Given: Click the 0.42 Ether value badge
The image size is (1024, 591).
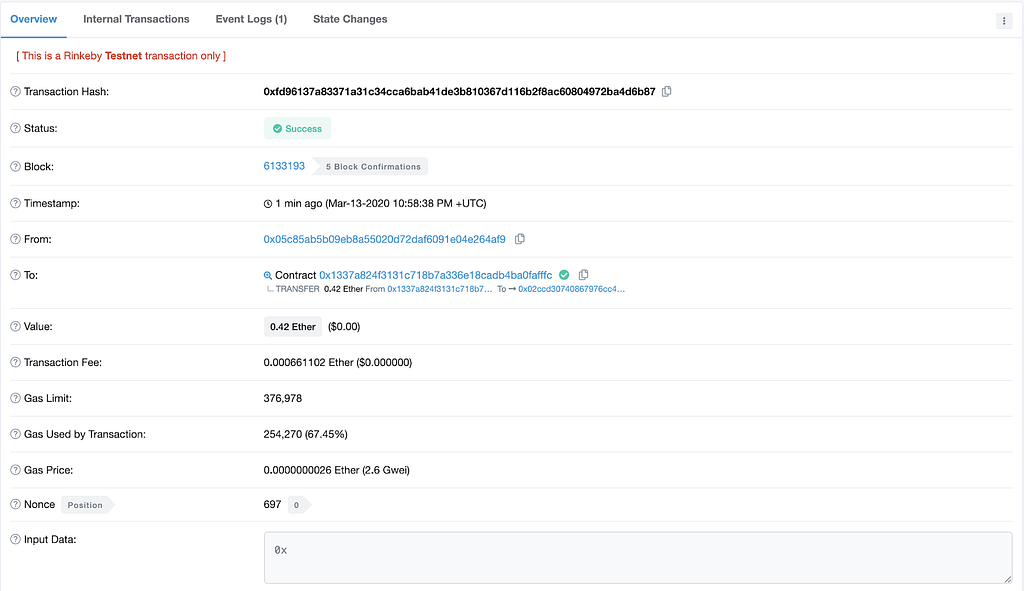Looking at the screenshot, I should tap(293, 327).
